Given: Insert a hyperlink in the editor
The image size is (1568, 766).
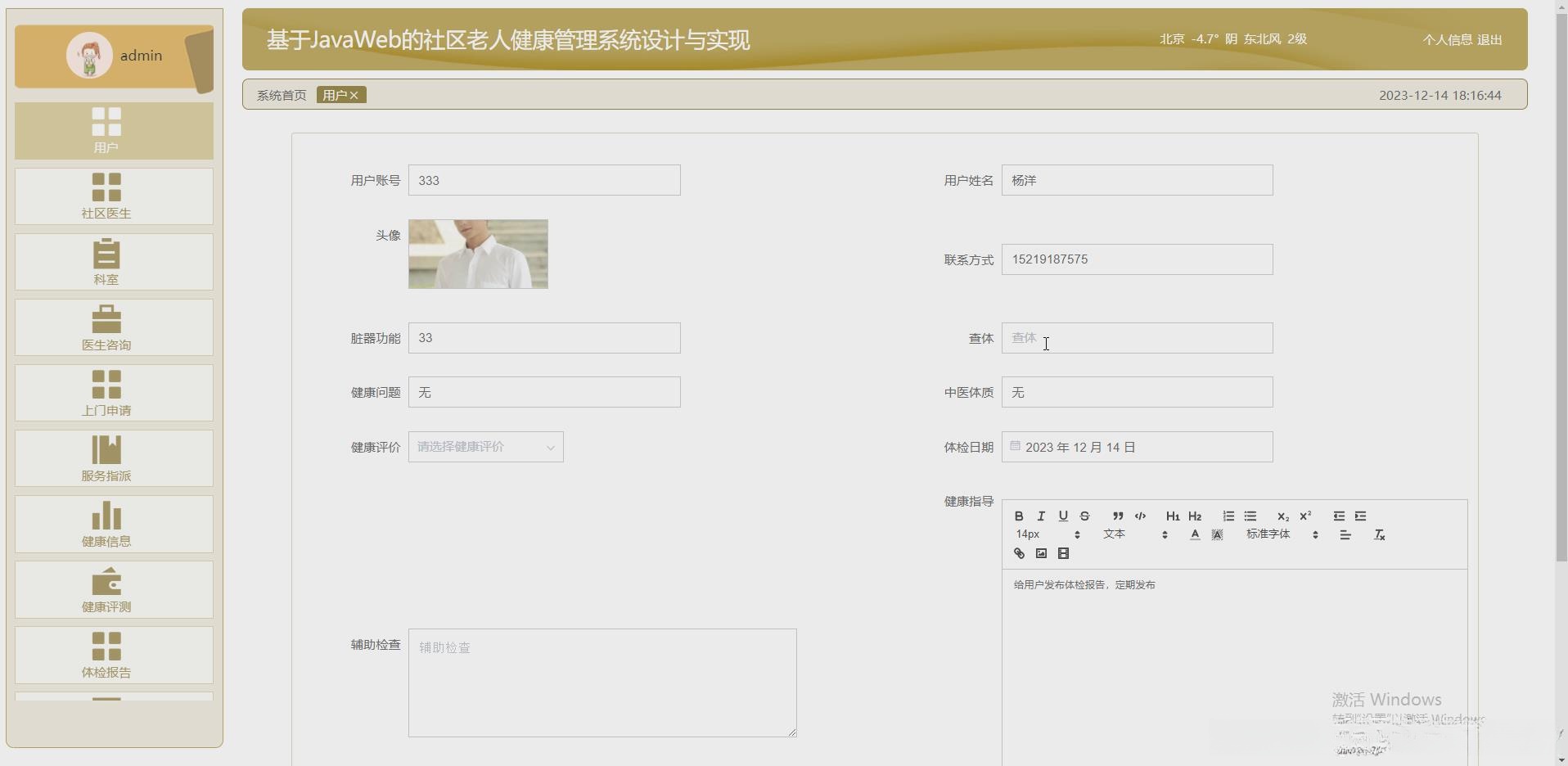Looking at the screenshot, I should pyautogui.click(x=1018, y=553).
